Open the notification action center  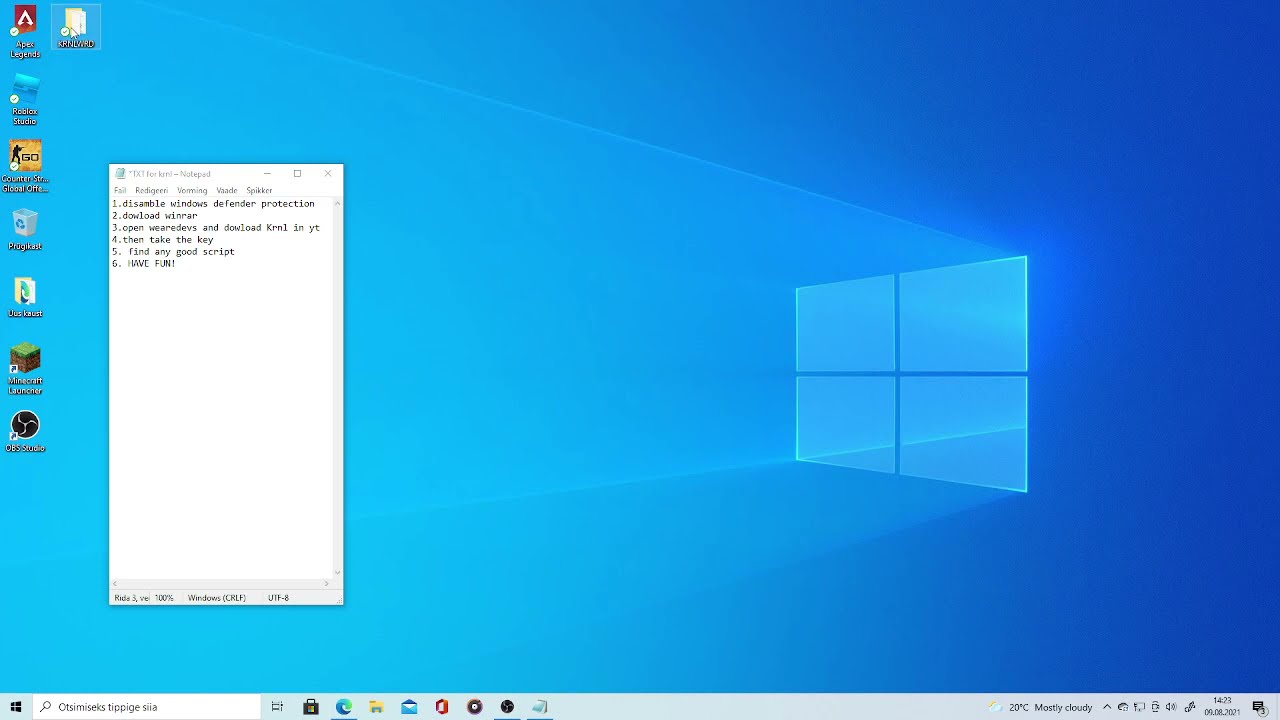point(1259,707)
